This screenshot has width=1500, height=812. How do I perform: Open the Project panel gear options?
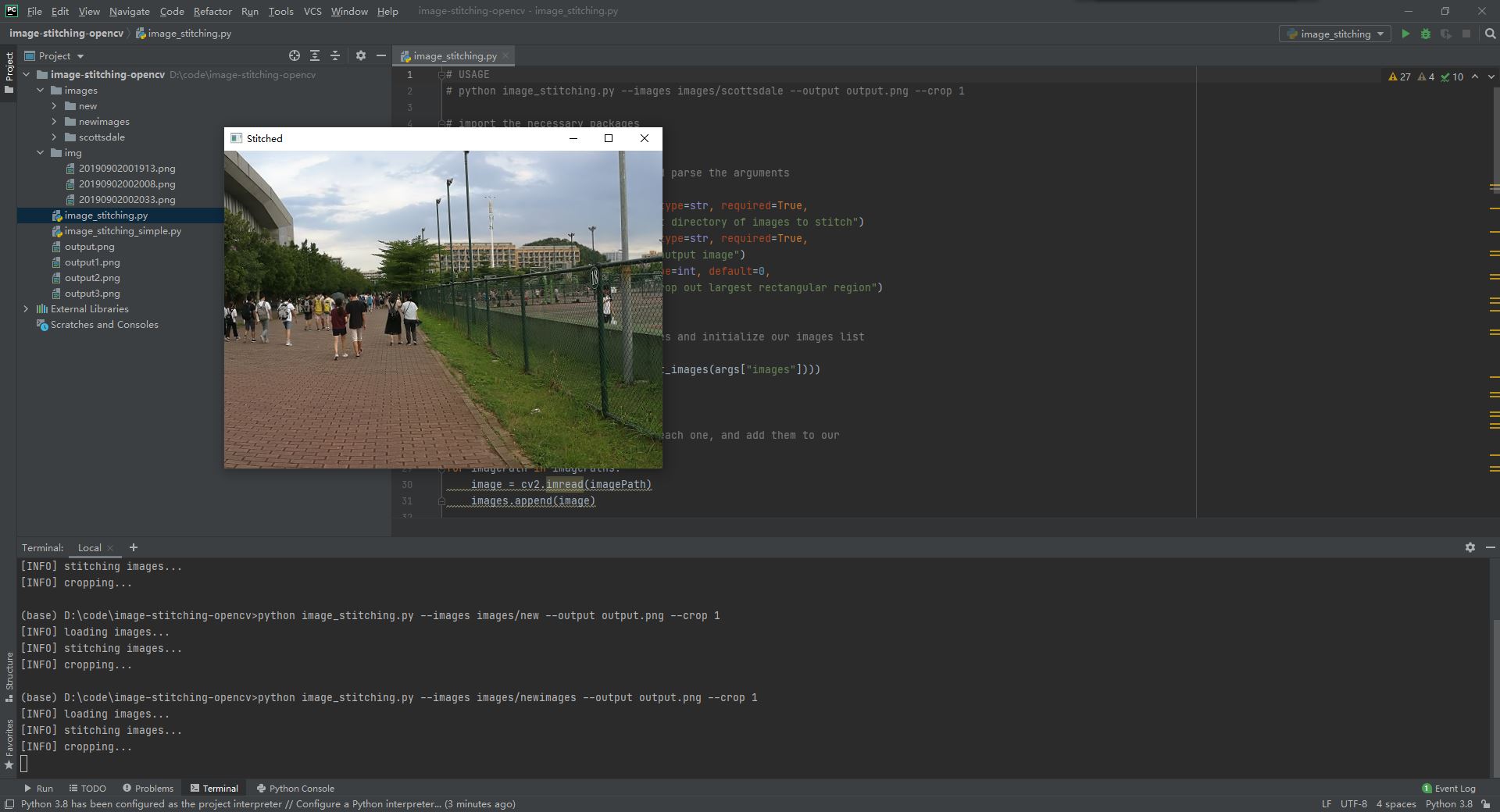click(360, 55)
